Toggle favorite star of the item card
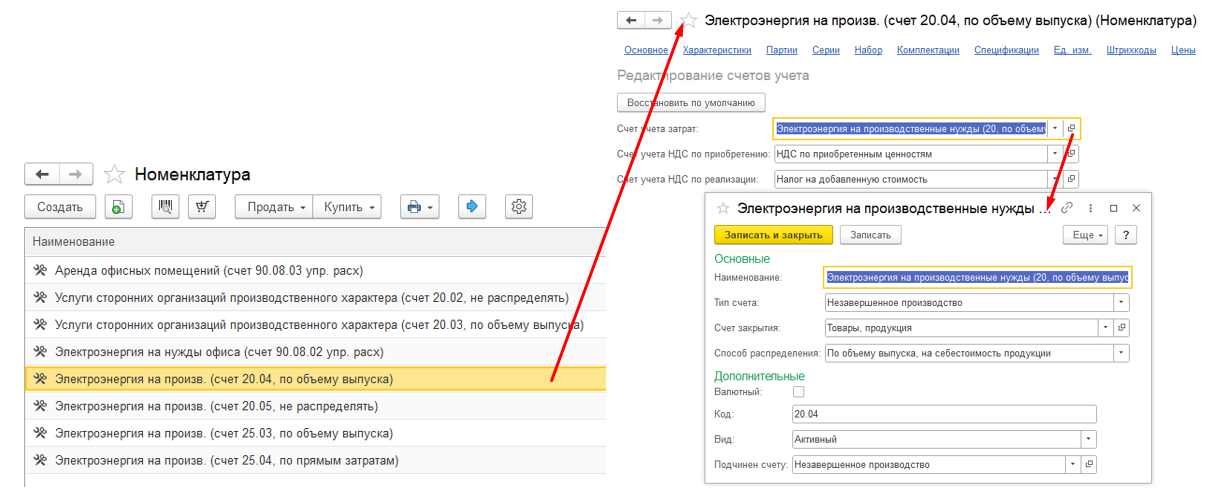1209x493 pixels. pyautogui.click(x=688, y=20)
